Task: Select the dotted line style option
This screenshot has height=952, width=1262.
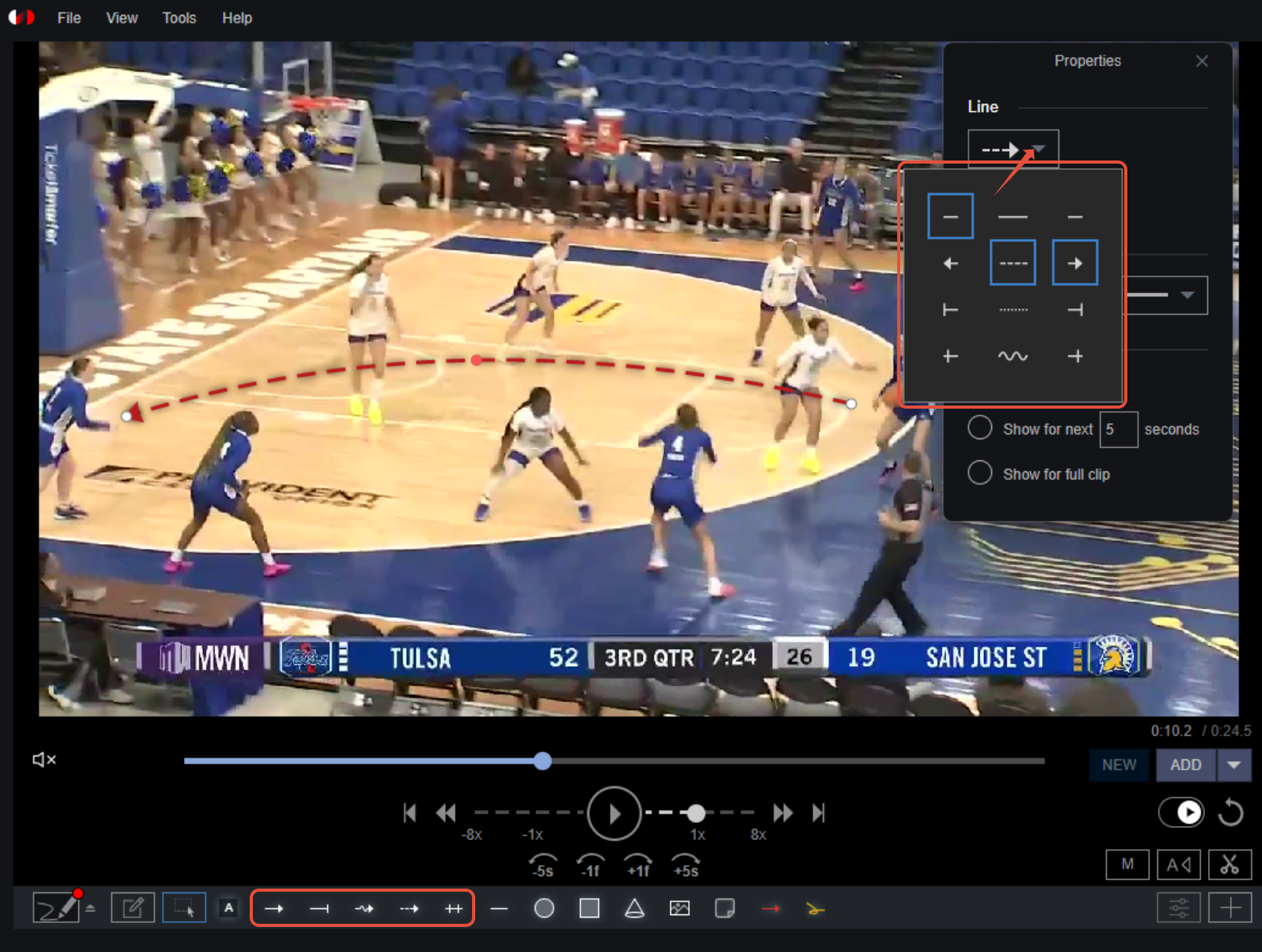Action: click(x=1013, y=310)
